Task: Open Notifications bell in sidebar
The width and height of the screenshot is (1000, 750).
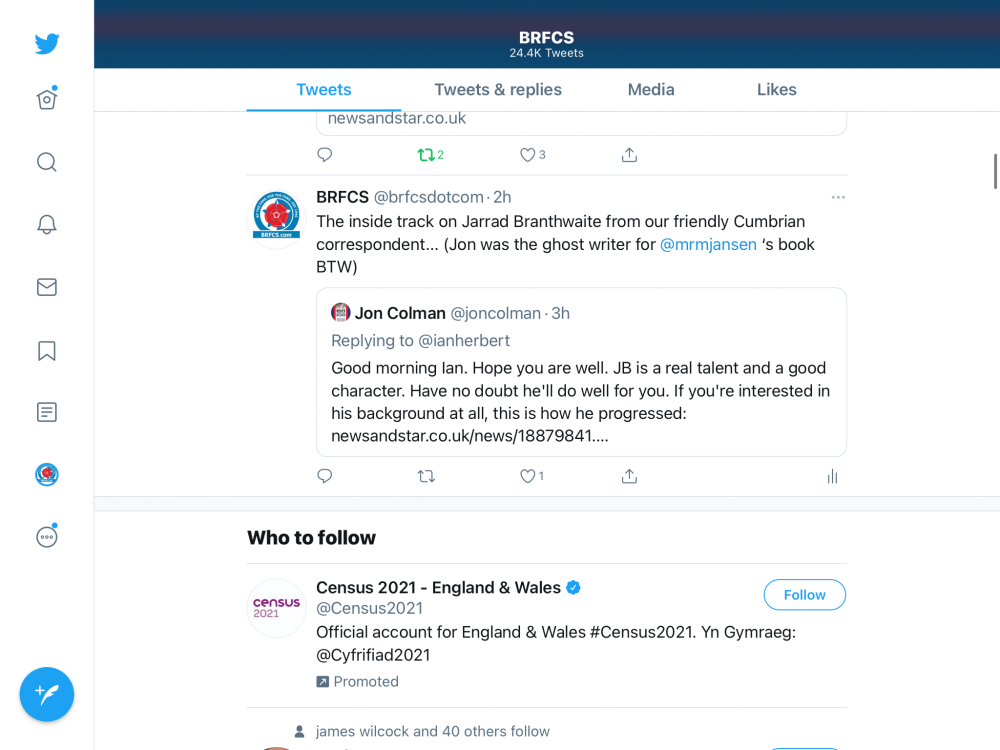Action: pyautogui.click(x=47, y=224)
